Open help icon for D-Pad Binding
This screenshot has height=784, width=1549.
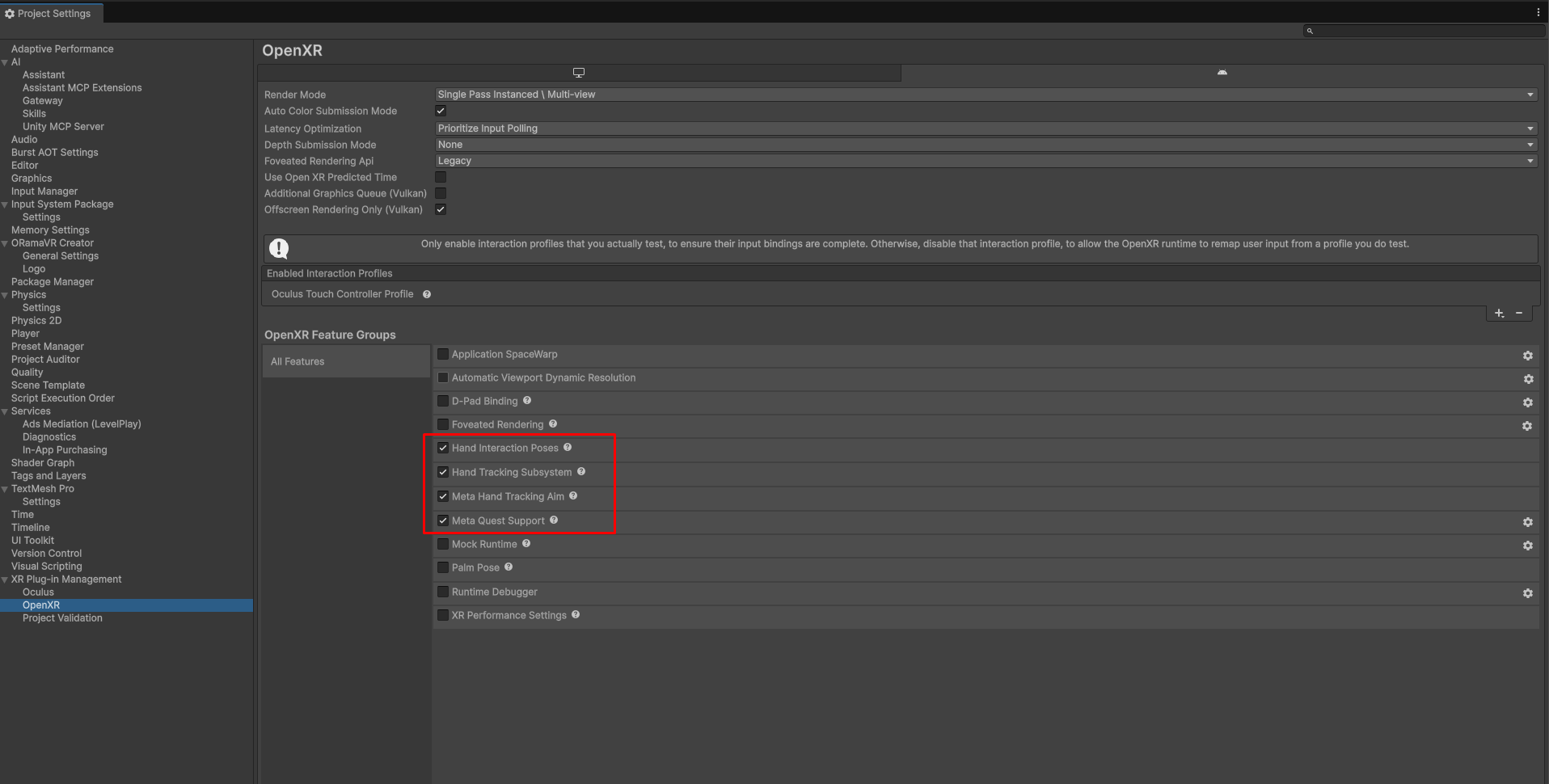[x=527, y=400]
